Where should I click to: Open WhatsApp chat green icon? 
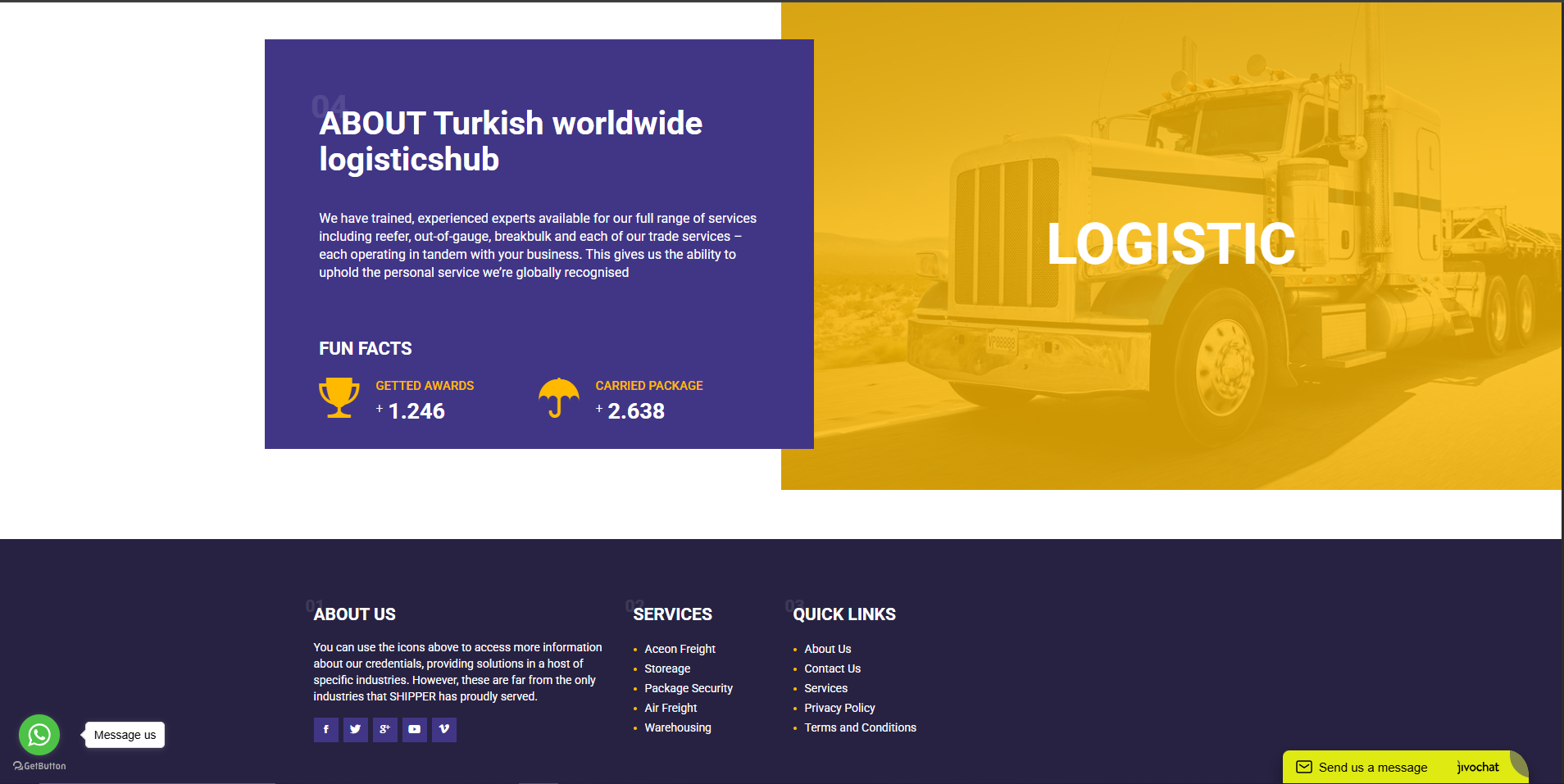coord(39,735)
